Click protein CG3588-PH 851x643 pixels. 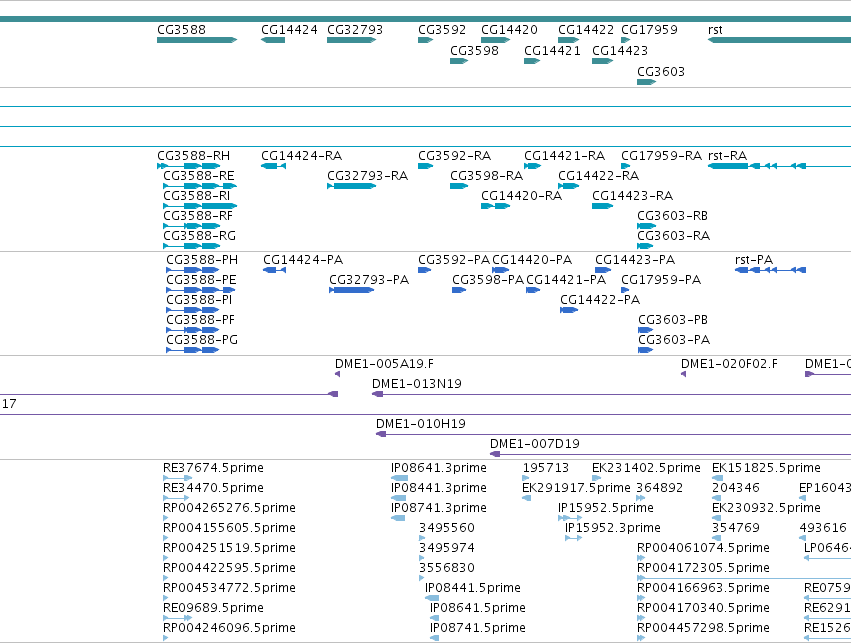(x=193, y=270)
